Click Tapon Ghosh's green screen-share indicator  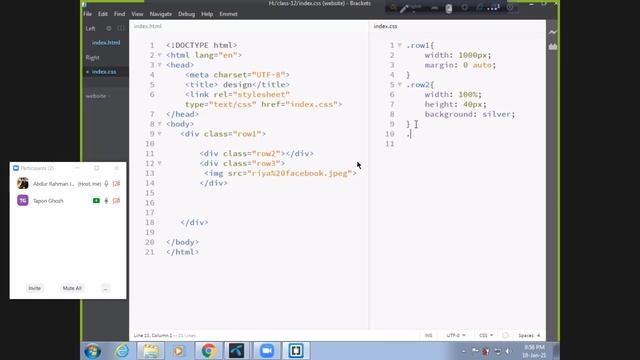pyautogui.click(x=96, y=200)
